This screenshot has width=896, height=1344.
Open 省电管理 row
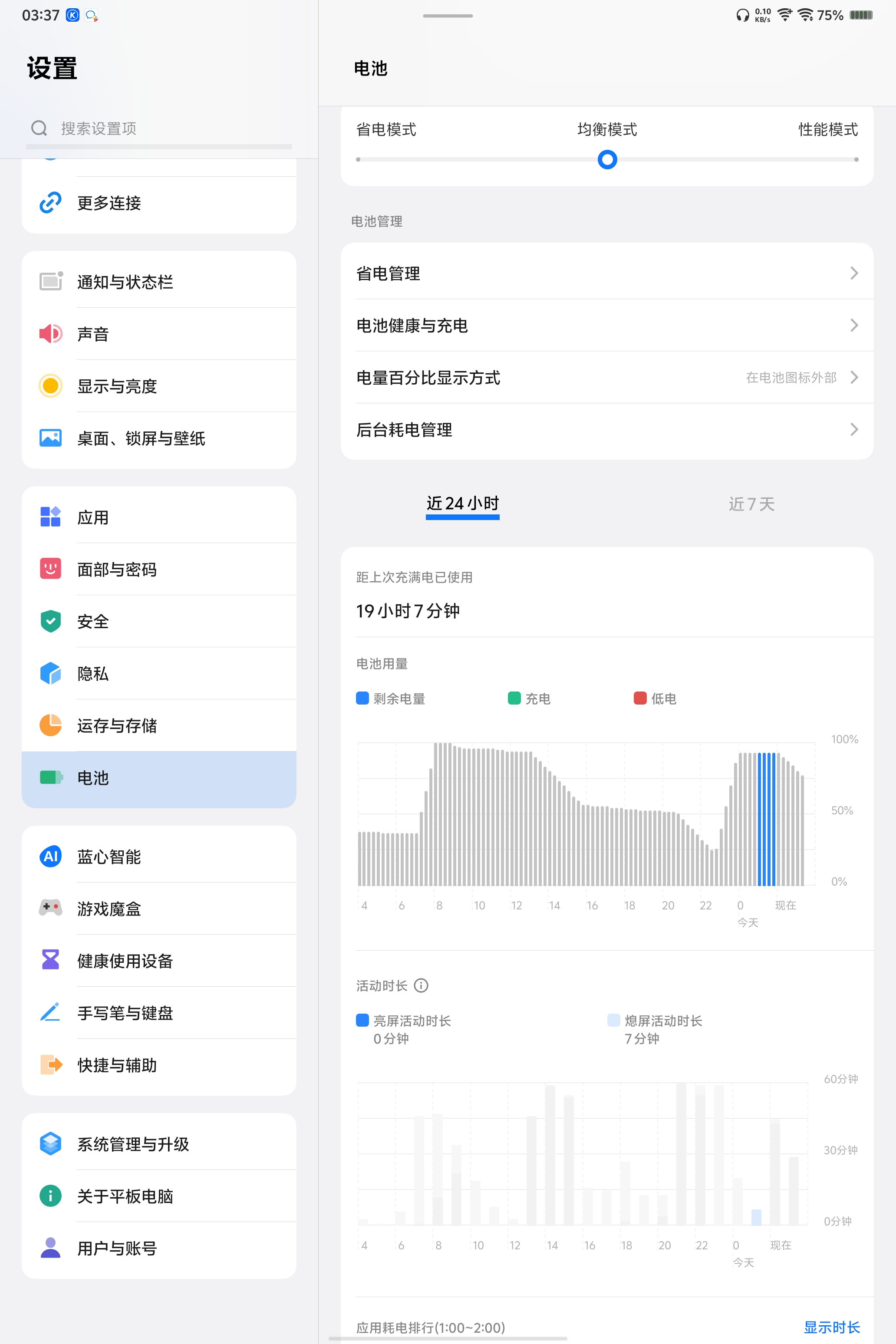click(607, 273)
